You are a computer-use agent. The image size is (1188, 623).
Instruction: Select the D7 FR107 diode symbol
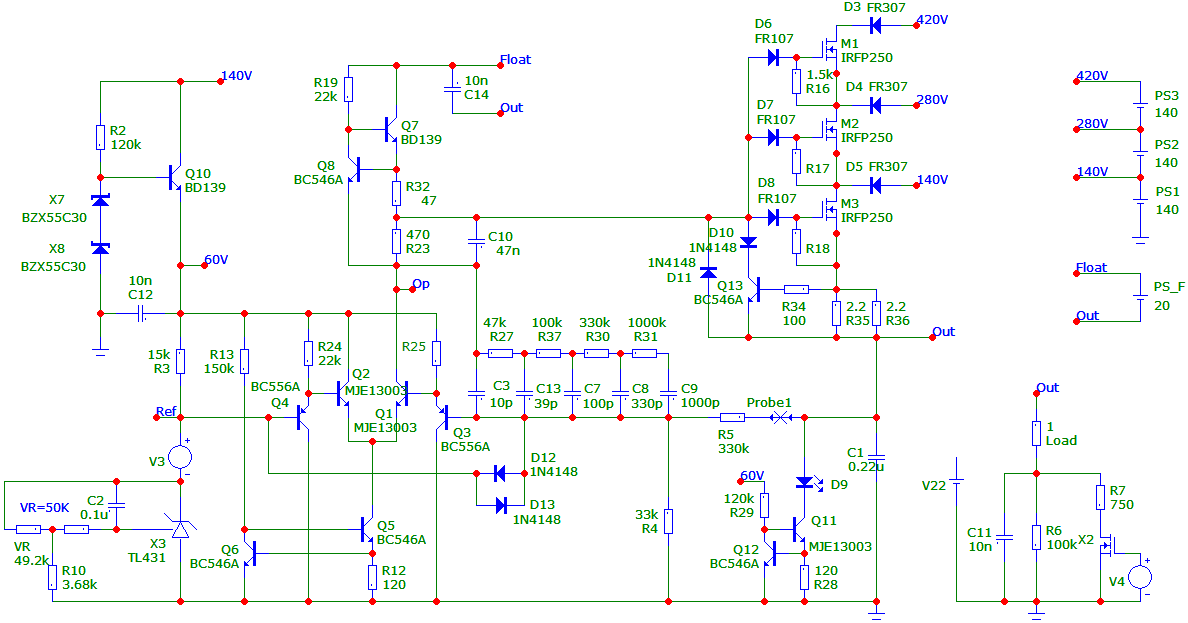pos(773,137)
